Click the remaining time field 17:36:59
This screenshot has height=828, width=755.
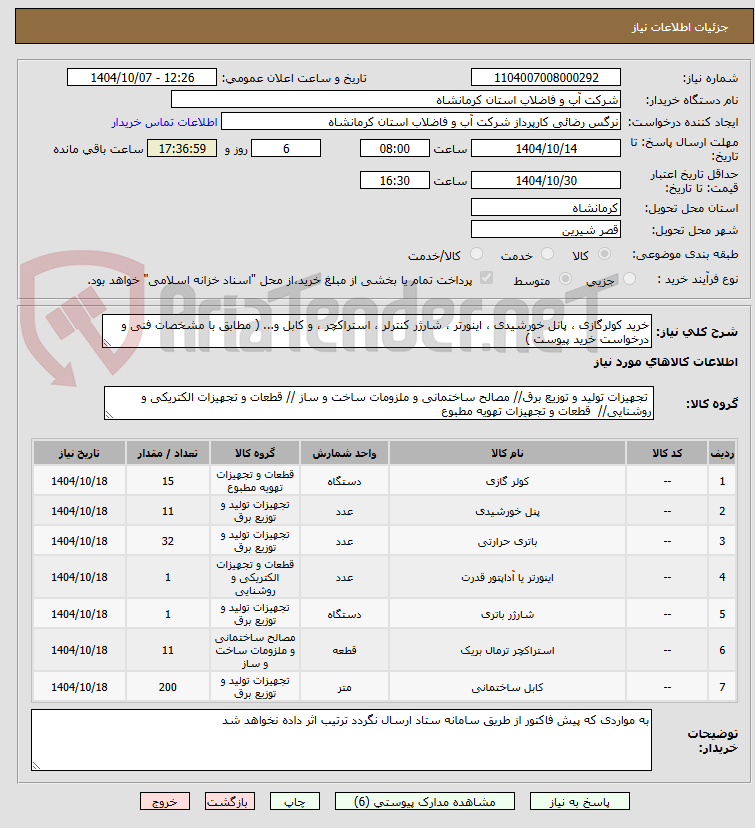pyautogui.click(x=182, y=148)
